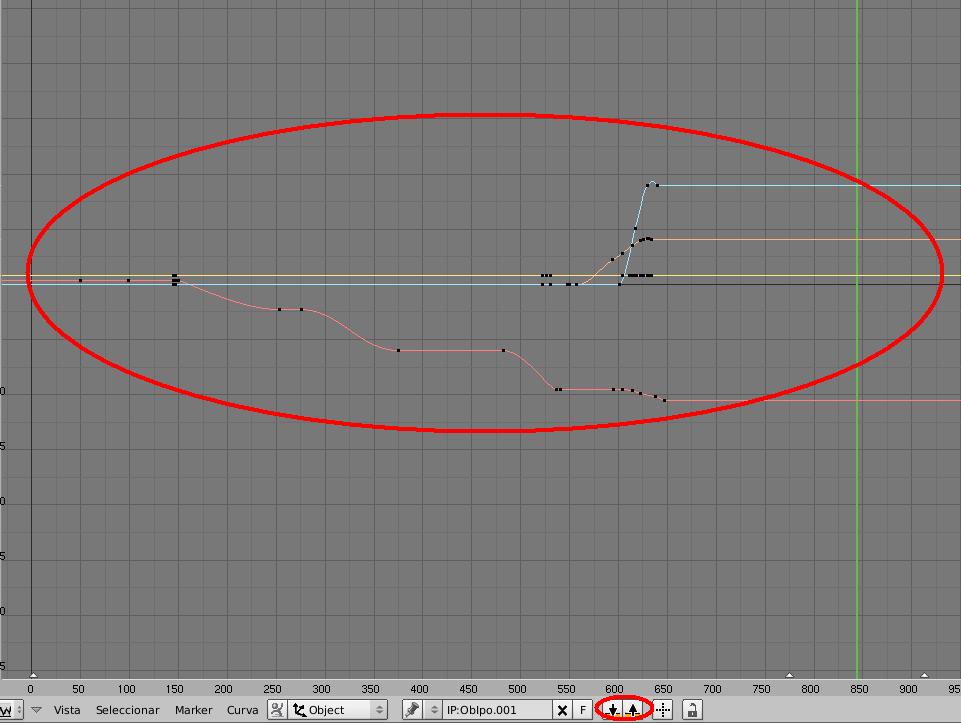Open the browse arrows before IP:ObIpo.001

434,710
